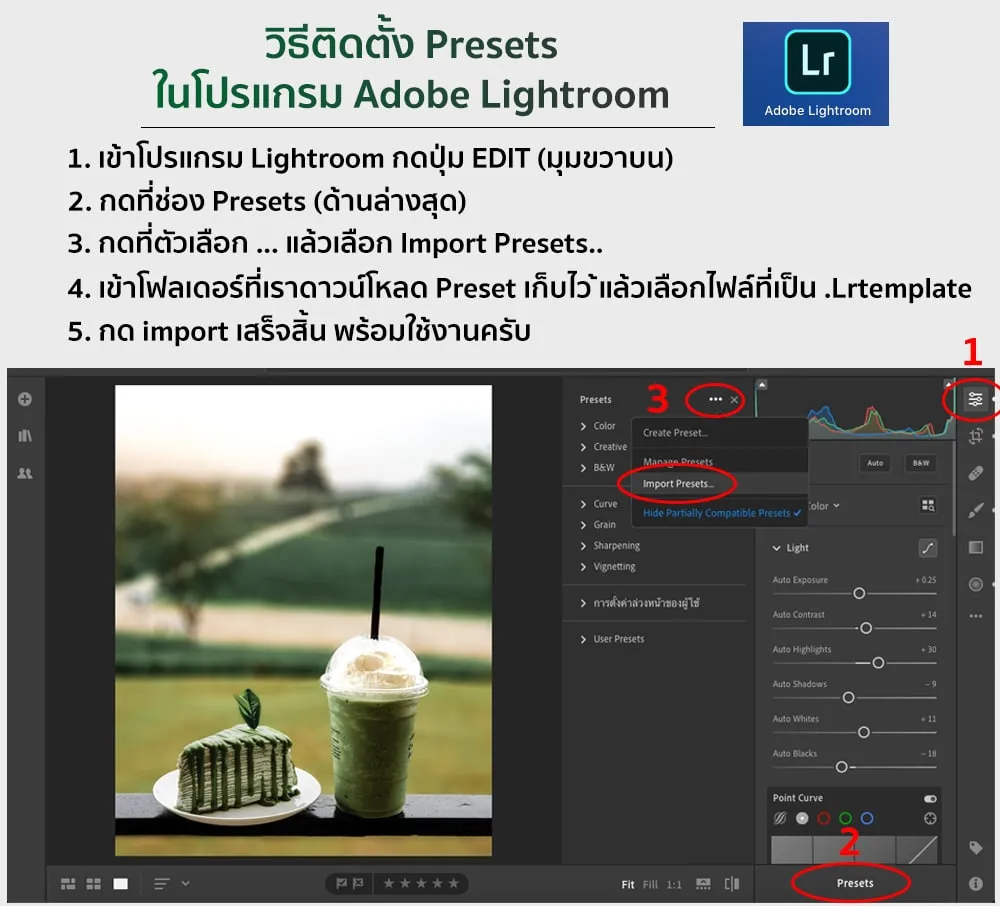Click the Add Photos plus icon

pyautogui.click(x=25, y=399)
